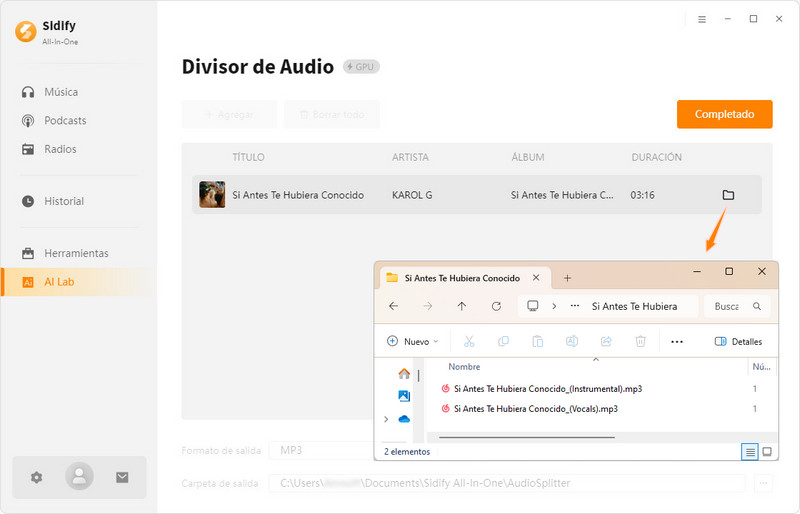This screenshot has width=800, height=514.
Task: Click the Agregar button
Action: point(229,114)
